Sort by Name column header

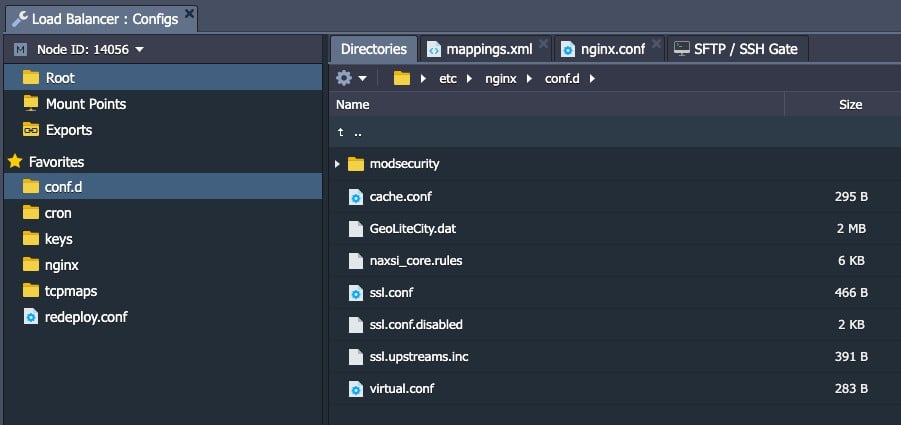(x=557, y=105)
